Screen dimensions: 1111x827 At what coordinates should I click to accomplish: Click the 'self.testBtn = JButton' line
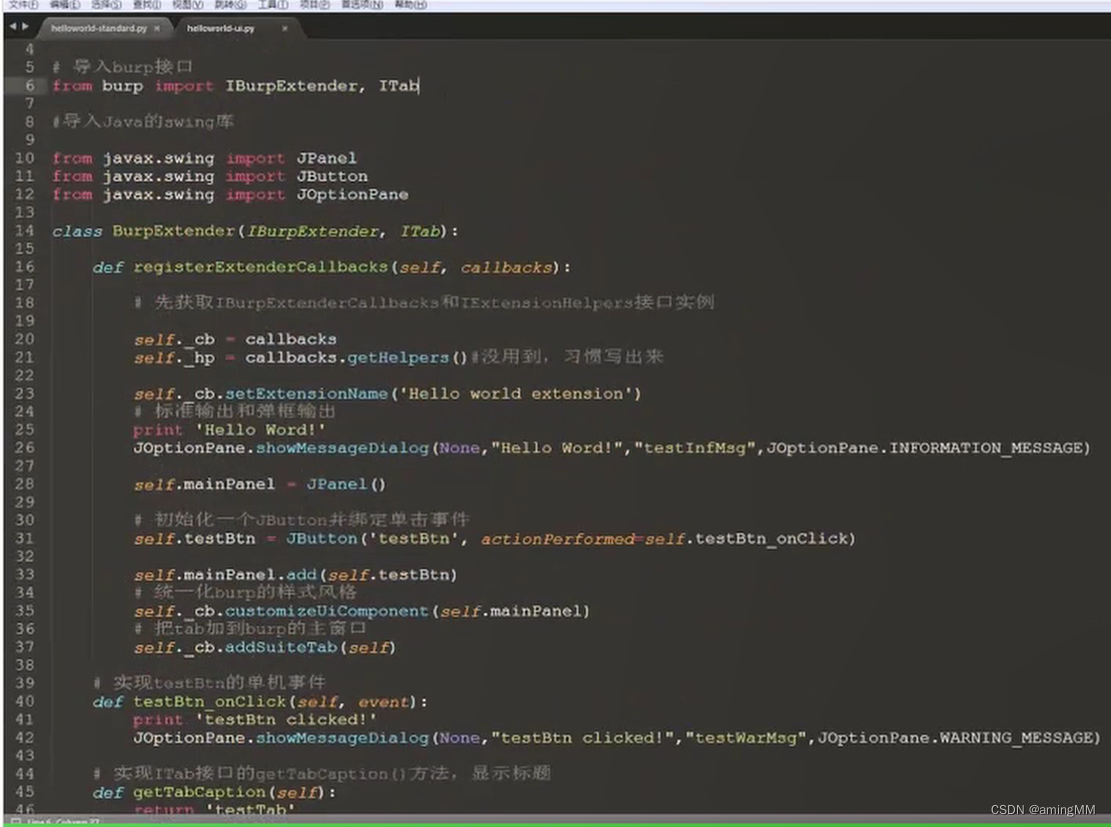(495, 539)
